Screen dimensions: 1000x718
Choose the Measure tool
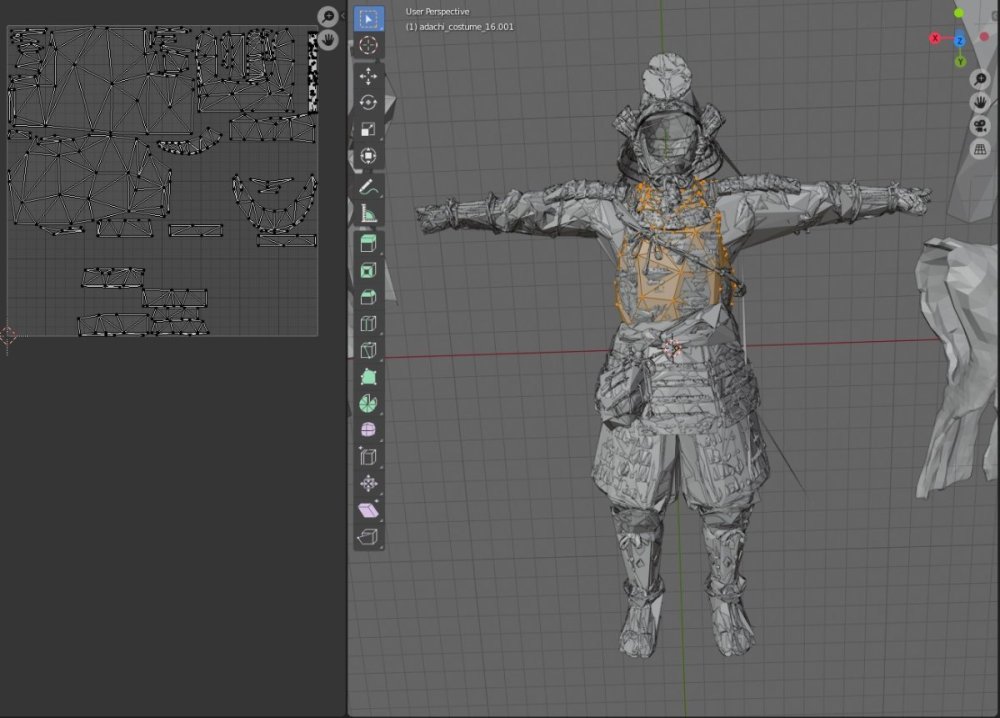368,213
